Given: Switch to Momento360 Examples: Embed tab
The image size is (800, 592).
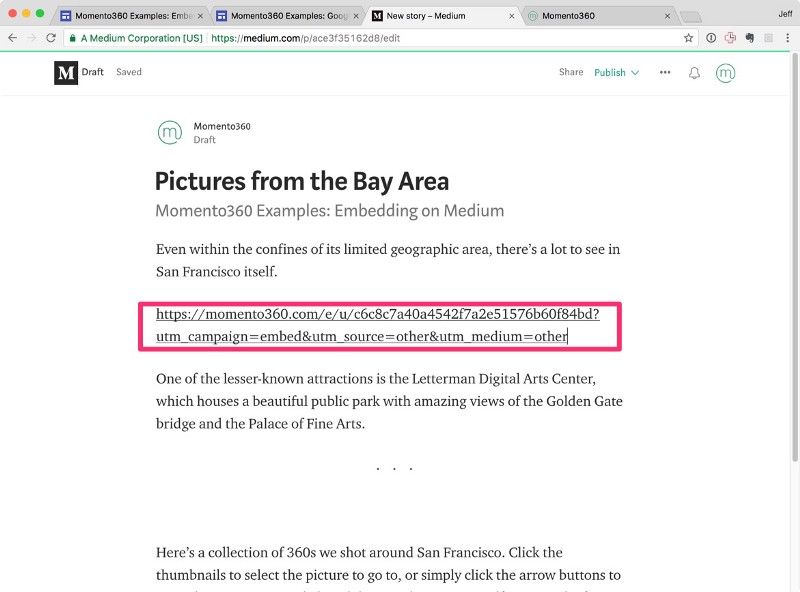Looking at the screenshot, I should pyautogui.click(x=133, y=16).
